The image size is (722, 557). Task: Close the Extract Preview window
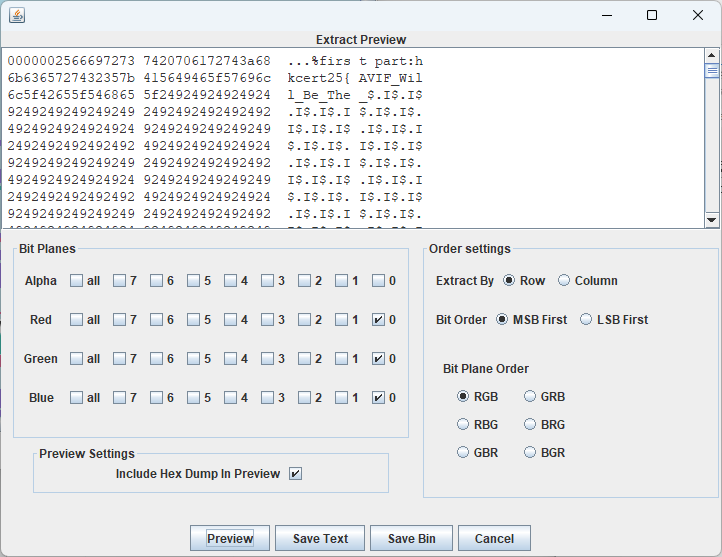(x=698, y=15)
